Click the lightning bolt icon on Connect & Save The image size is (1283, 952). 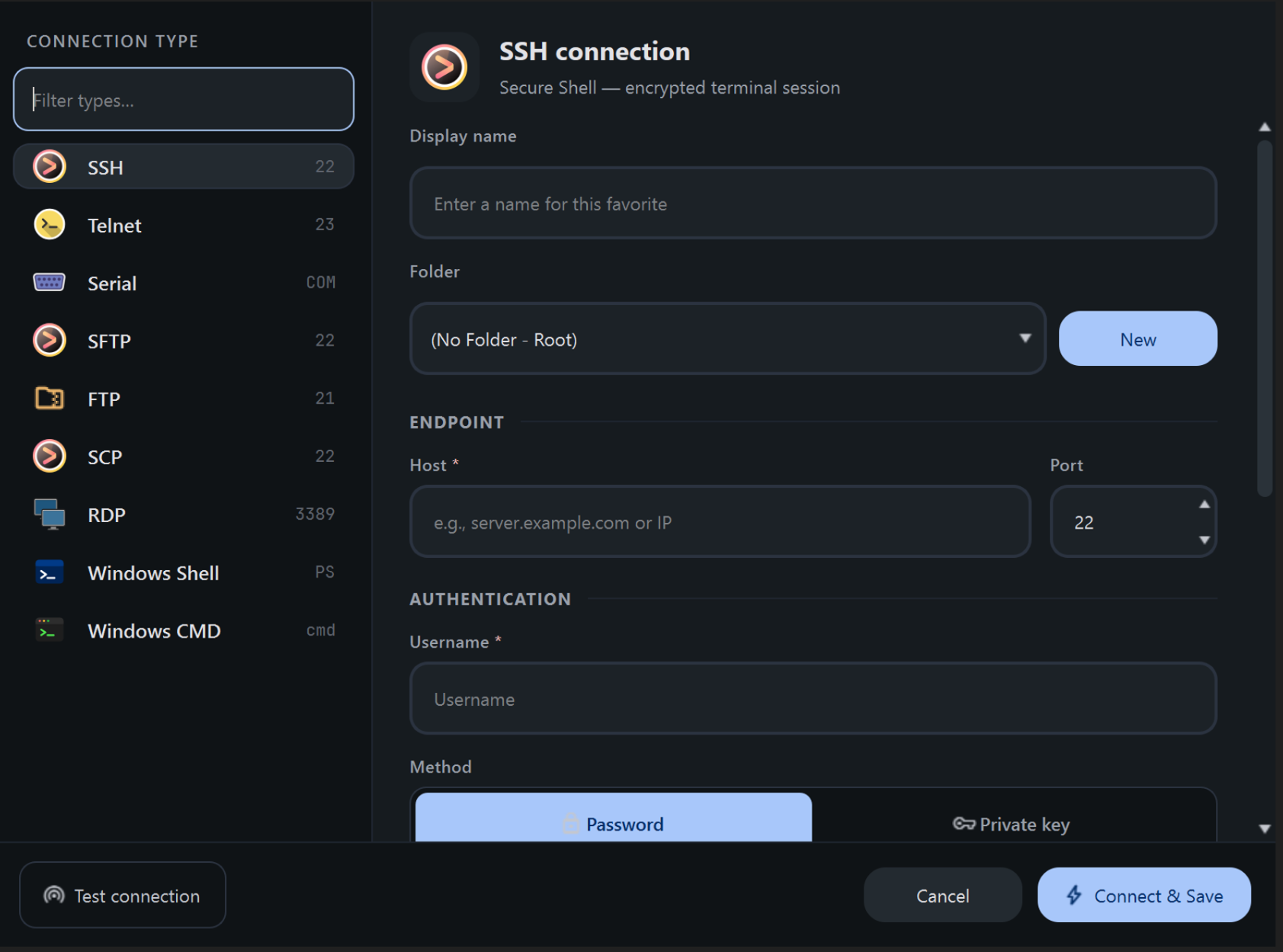[1074, 895]
